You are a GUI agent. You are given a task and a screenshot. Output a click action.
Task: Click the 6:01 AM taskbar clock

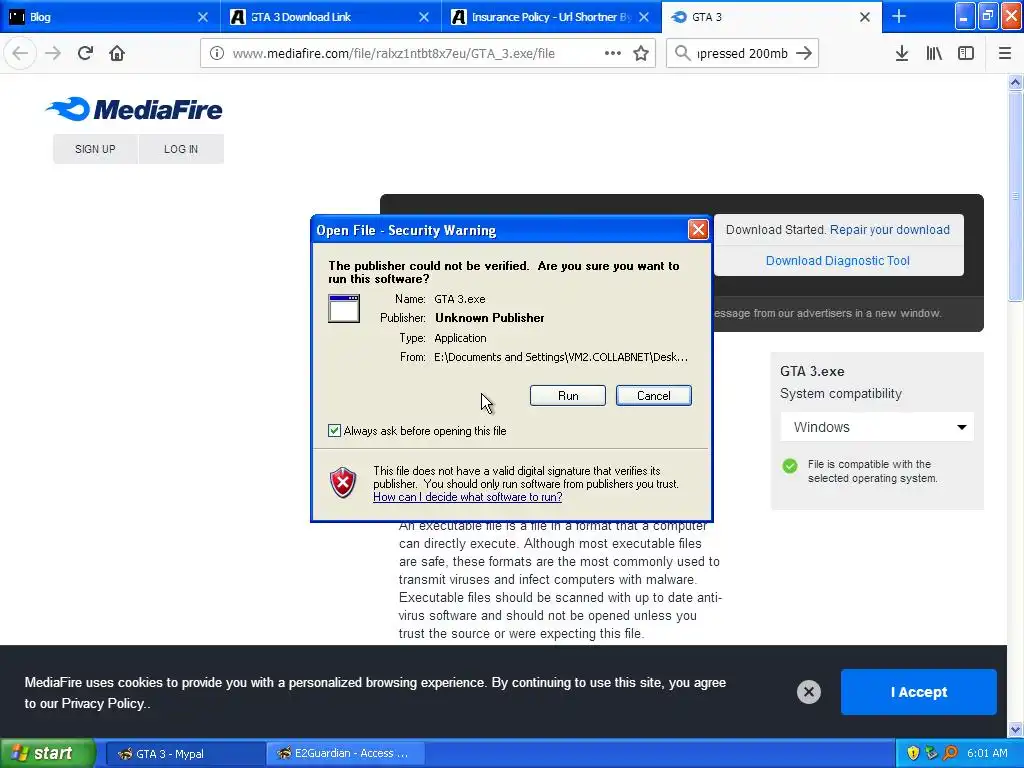pos(987,753)
